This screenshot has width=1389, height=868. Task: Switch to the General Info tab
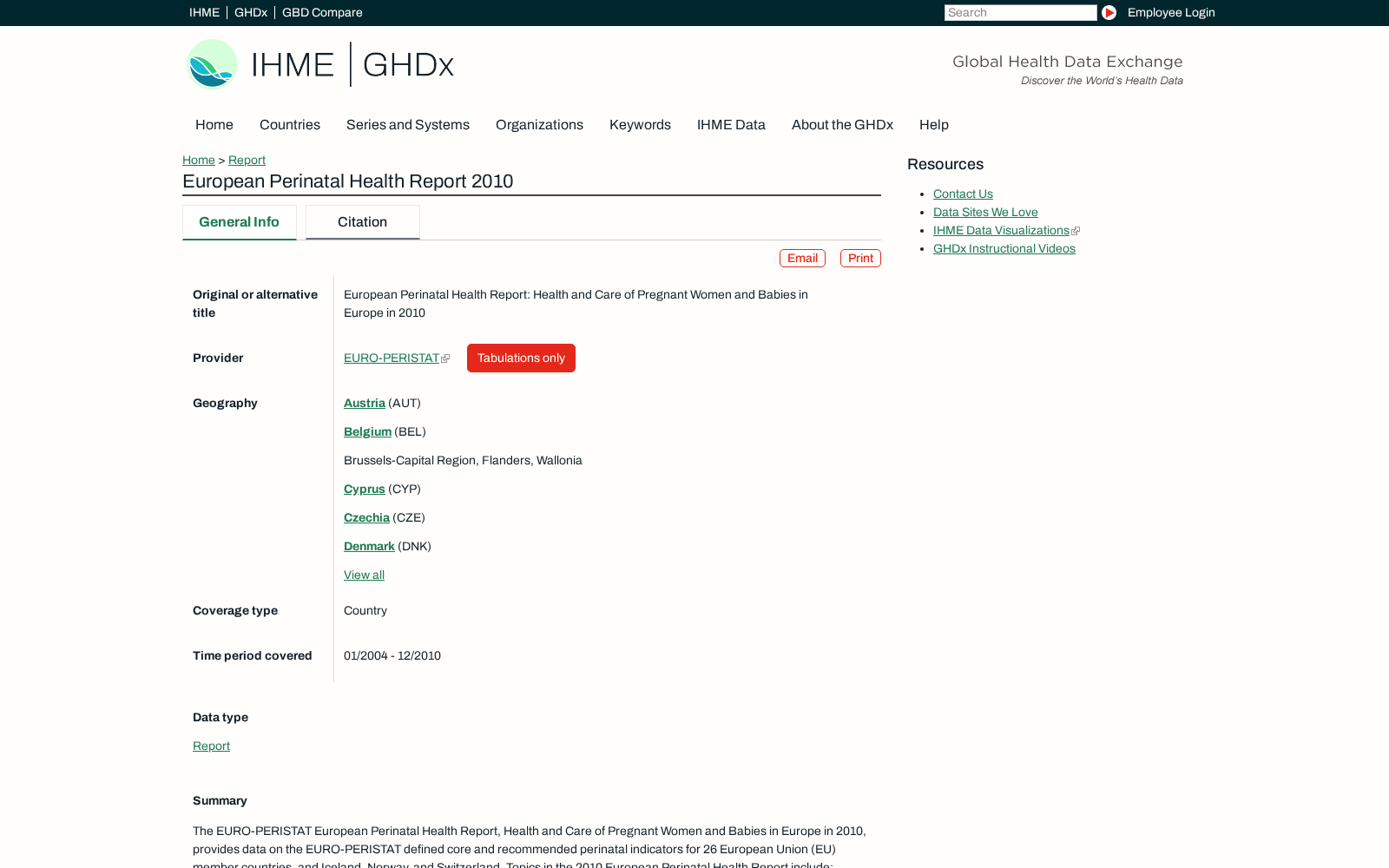(x=240, y=222)
